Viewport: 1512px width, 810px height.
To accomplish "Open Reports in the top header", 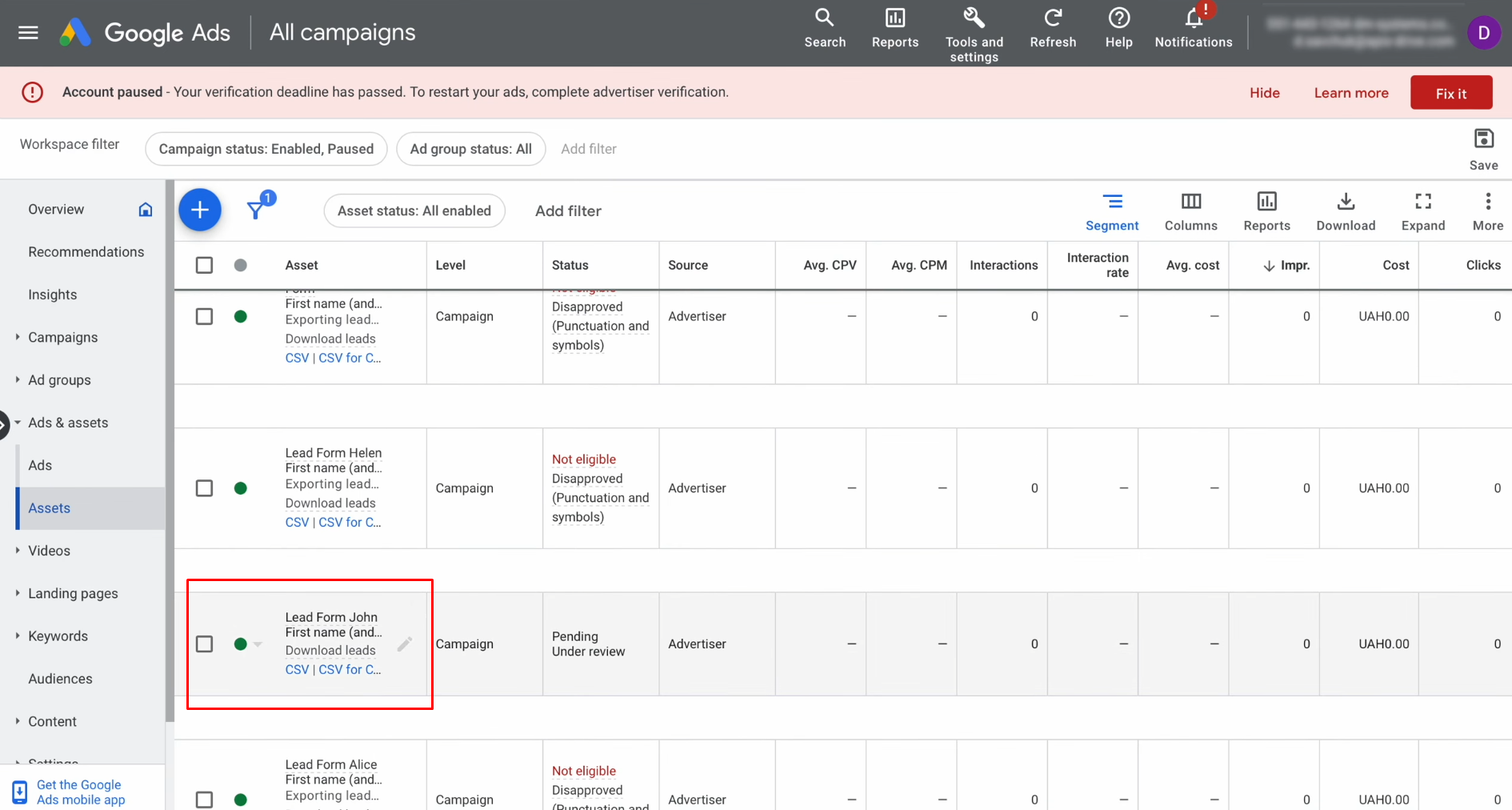I will tap(894, 29).
